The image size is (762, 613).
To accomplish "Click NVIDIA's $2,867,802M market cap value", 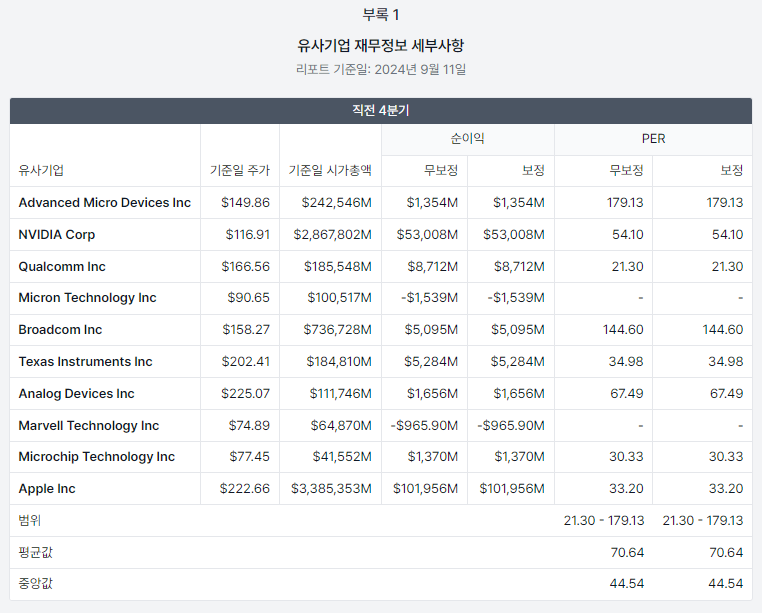I will 332,235.
